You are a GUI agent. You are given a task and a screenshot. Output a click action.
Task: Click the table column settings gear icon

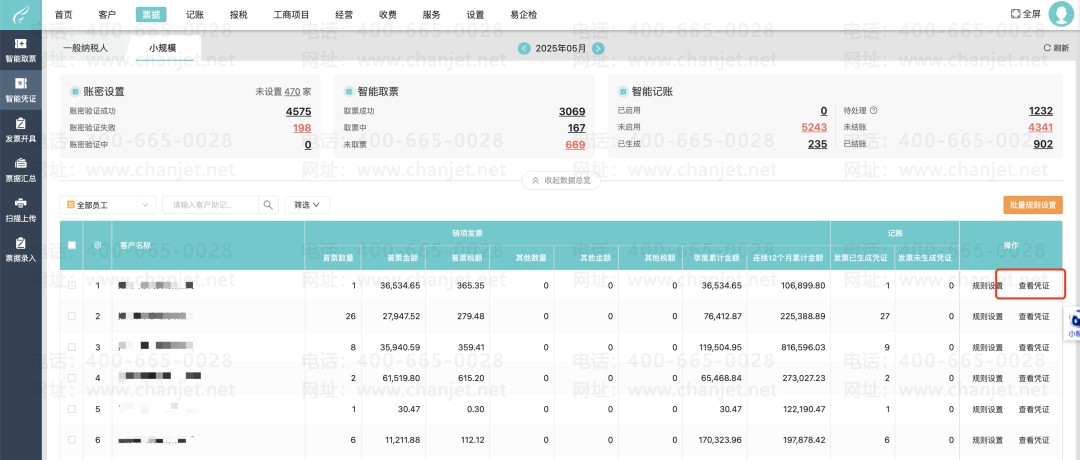pyautogui.click(x=97, y=245)
